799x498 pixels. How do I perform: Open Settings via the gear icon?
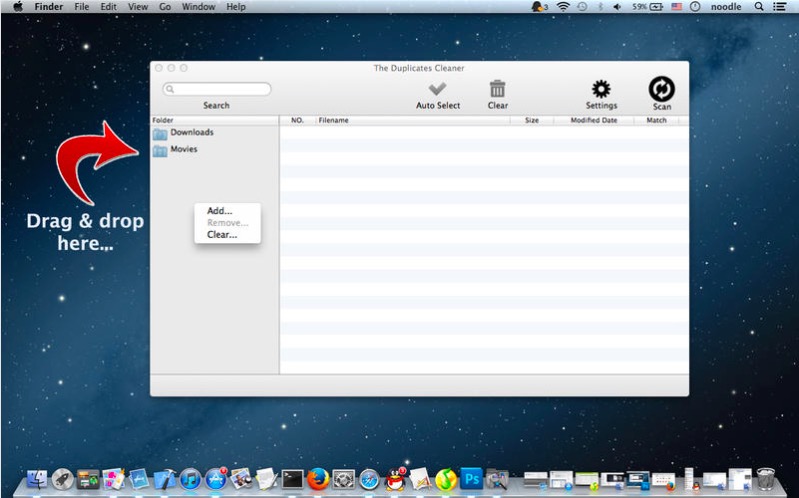(601, 89)
